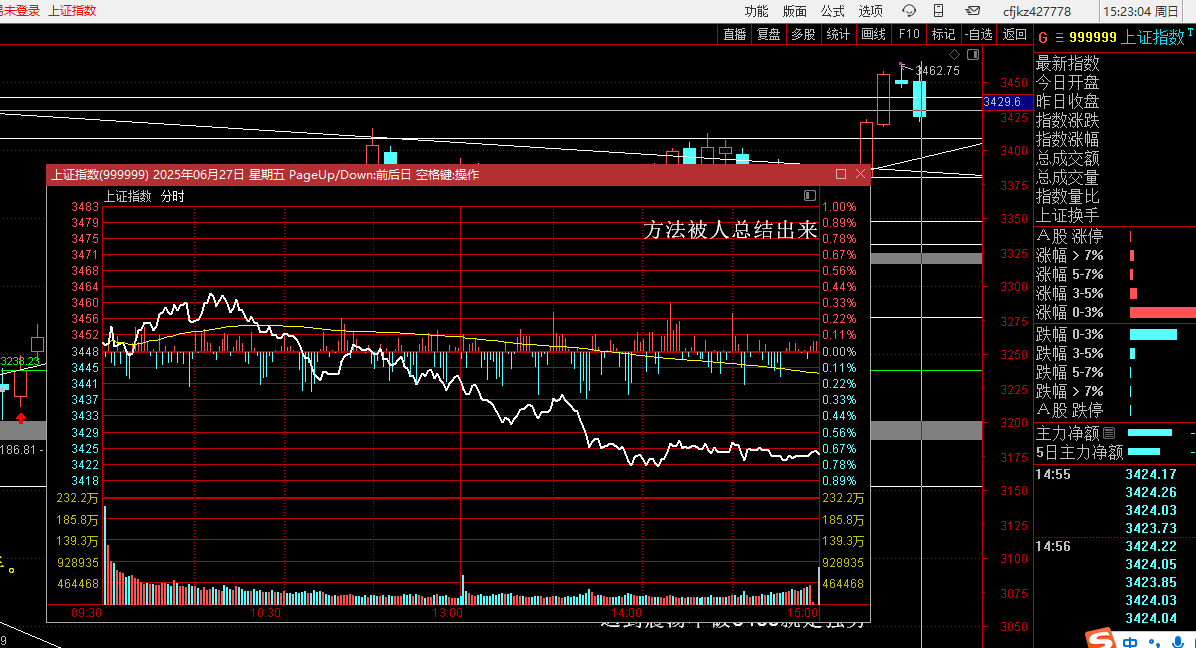
Task: Click the 跌幅 0-3% cyan bar
Action: pos(1153,335)
